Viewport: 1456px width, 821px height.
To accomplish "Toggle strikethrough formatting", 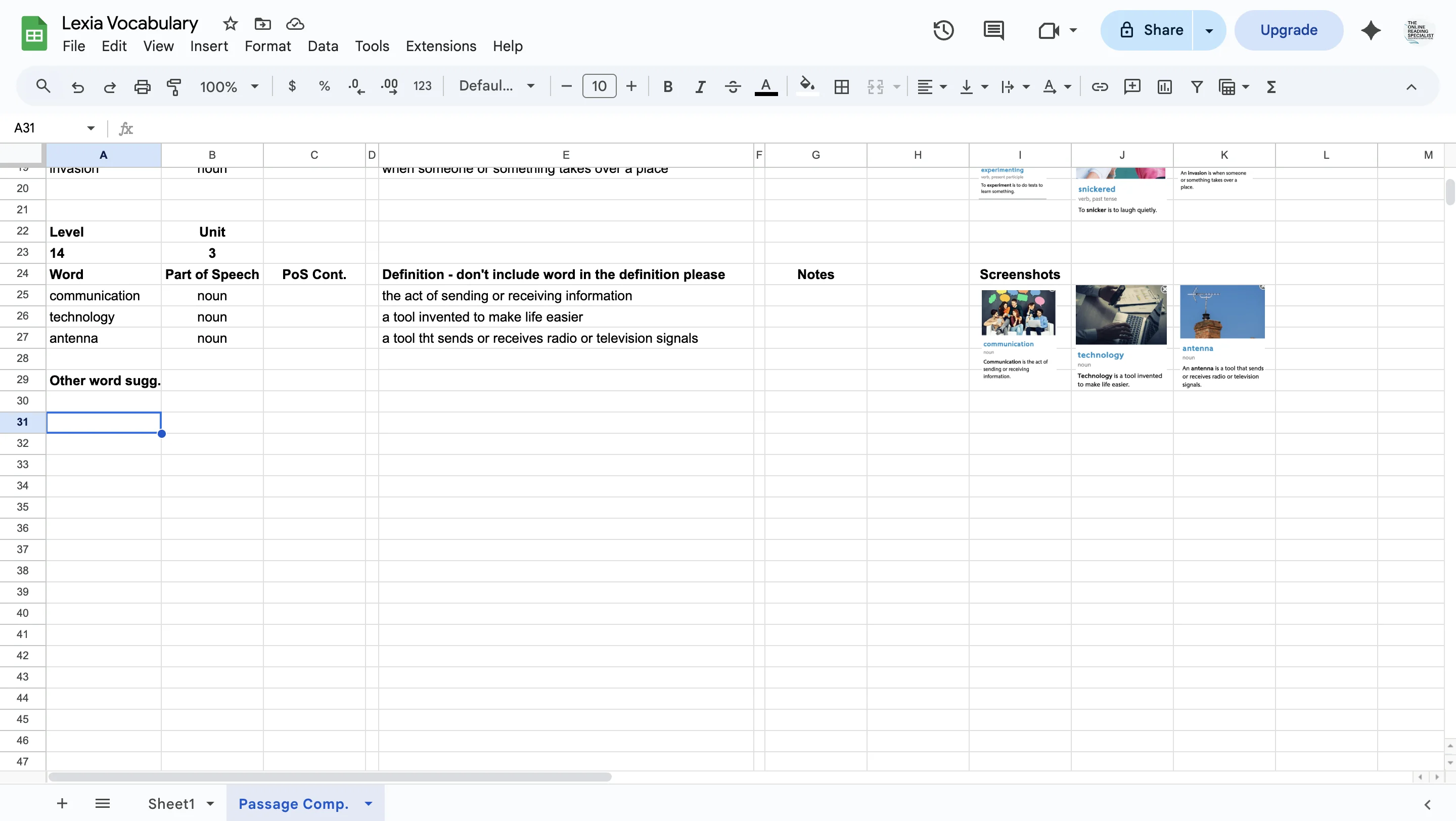I will [732, 86].
